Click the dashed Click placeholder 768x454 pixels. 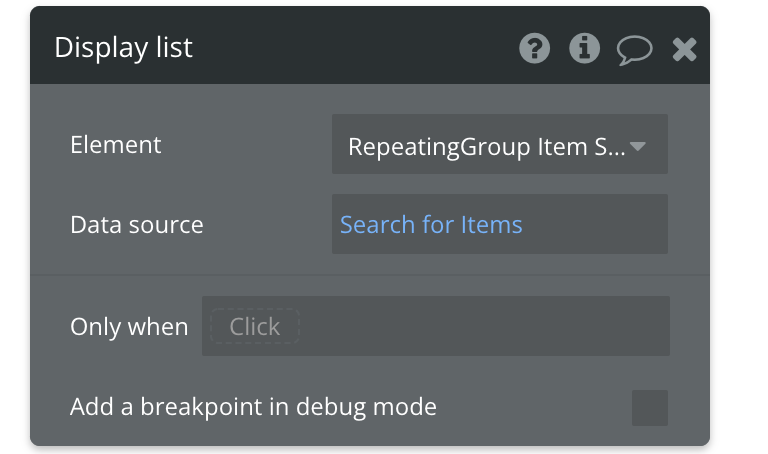pos(255,326)
